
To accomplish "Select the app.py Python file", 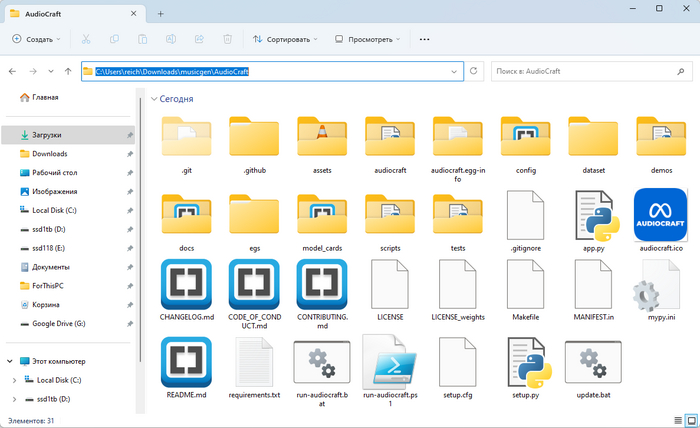I will coord(593,214).
